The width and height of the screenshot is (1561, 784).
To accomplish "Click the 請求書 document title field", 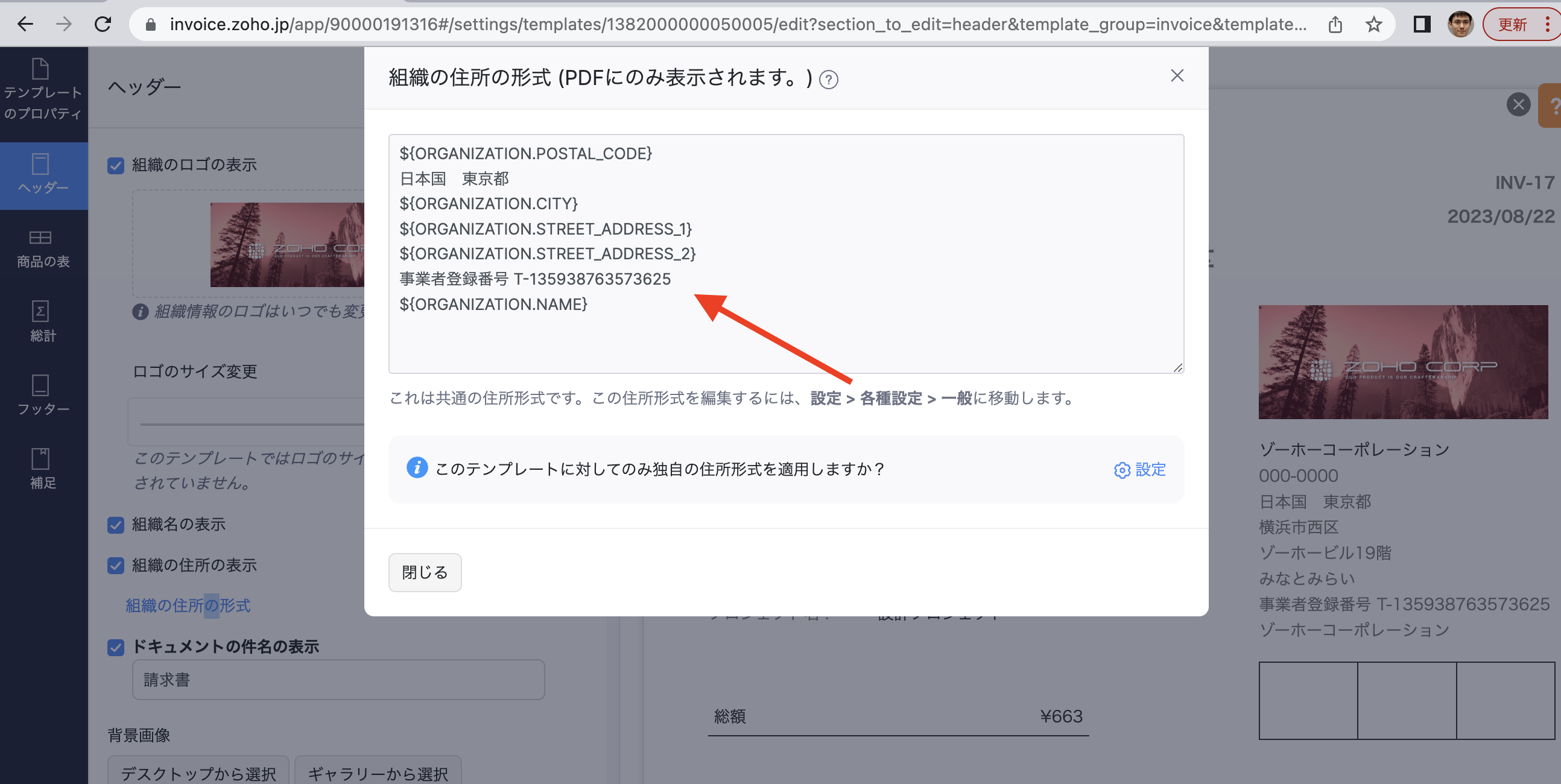I will click(338, 680).
